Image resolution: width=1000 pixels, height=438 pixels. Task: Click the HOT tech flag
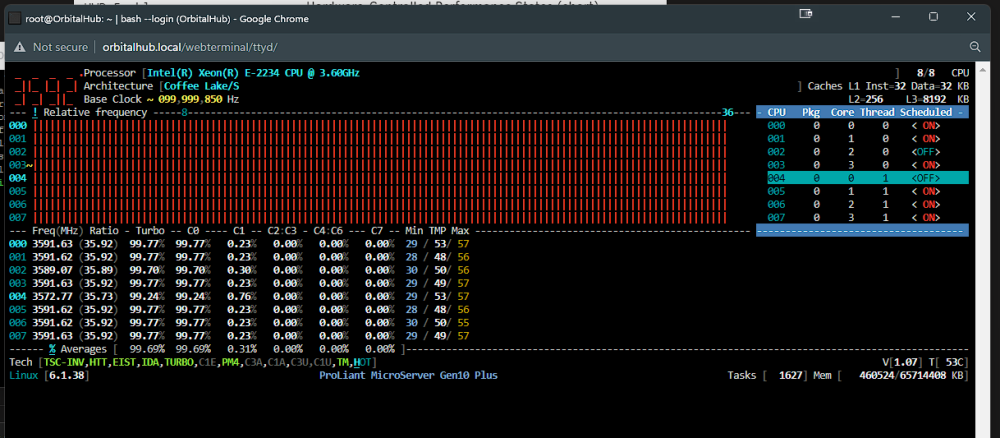362,362
